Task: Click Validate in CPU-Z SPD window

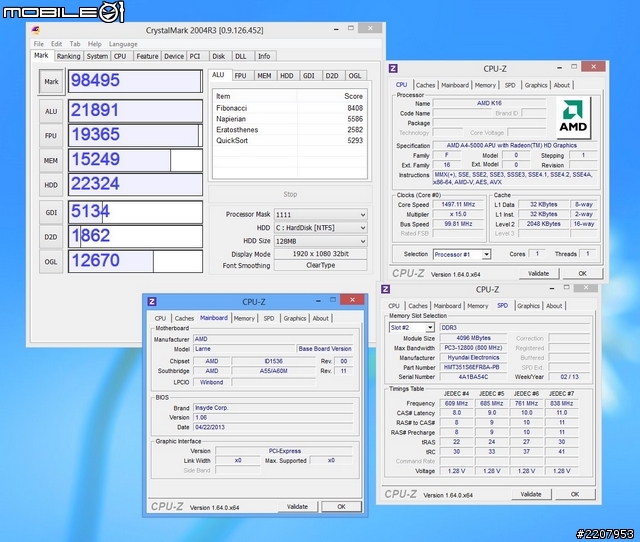Action: (x=531, y=494)
